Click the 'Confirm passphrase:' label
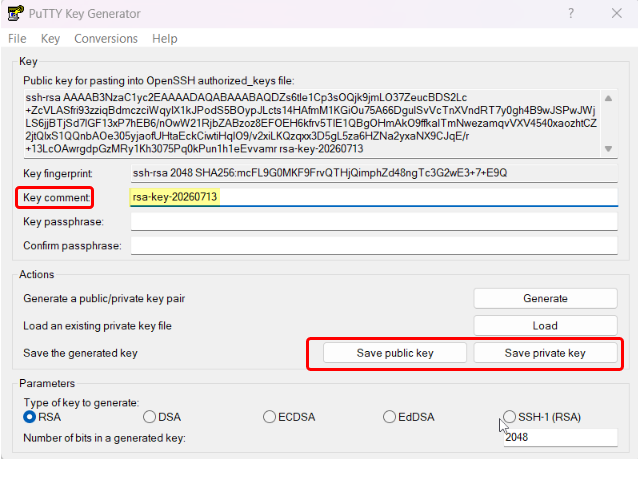The image size is (638, 477). click(72, 246)
